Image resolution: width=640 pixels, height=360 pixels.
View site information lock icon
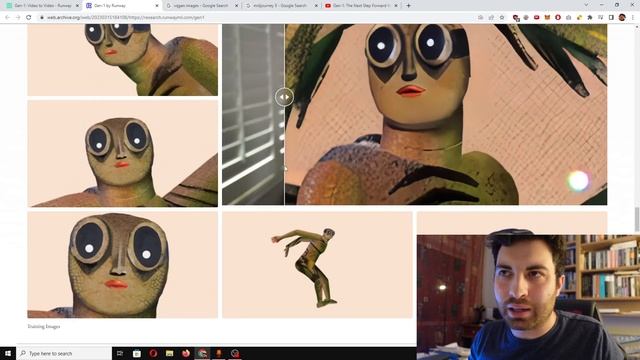click(42, 18)
